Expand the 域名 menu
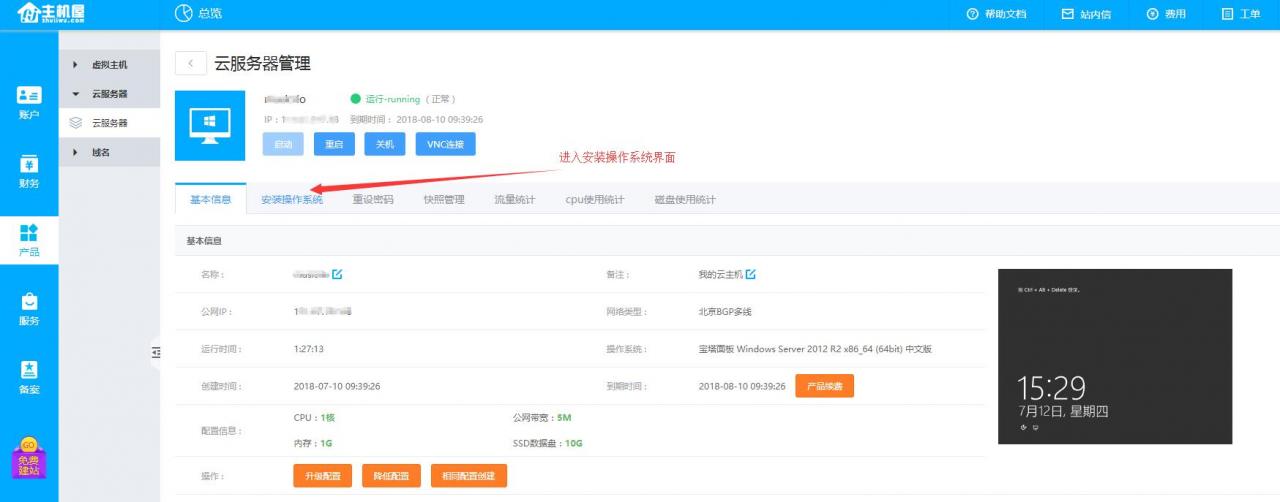Image resolution: width=1280 pixels, height=502 pixels. (109, 152)
